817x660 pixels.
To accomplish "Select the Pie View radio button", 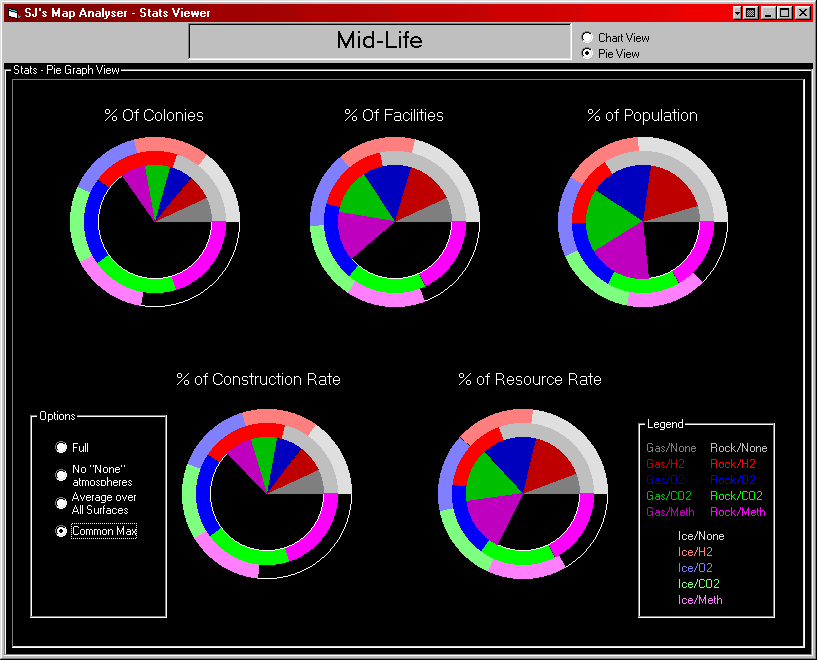I will click(587, 54).
